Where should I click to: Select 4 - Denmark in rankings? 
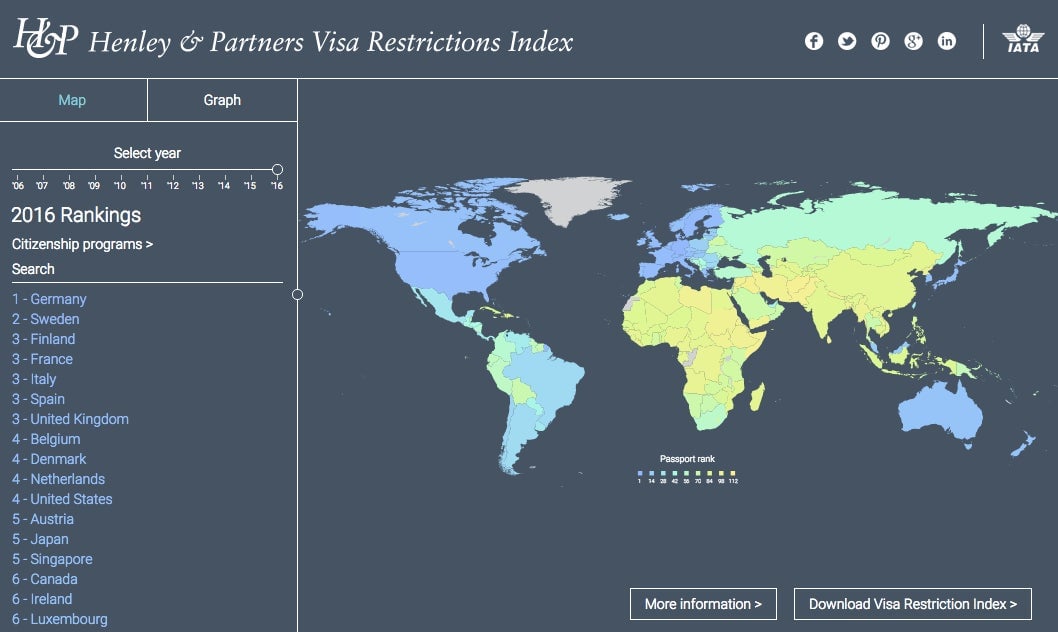[49, 459]
